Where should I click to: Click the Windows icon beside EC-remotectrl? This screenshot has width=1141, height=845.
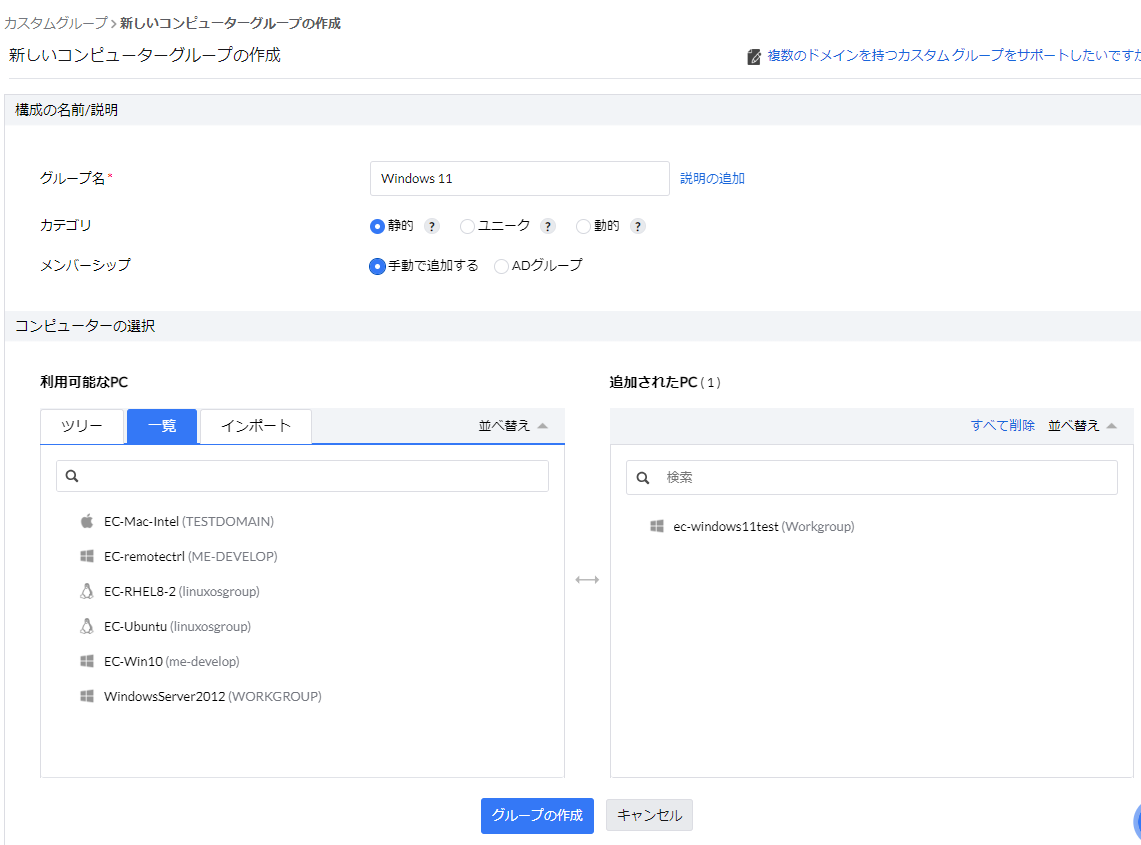(87, 556)
